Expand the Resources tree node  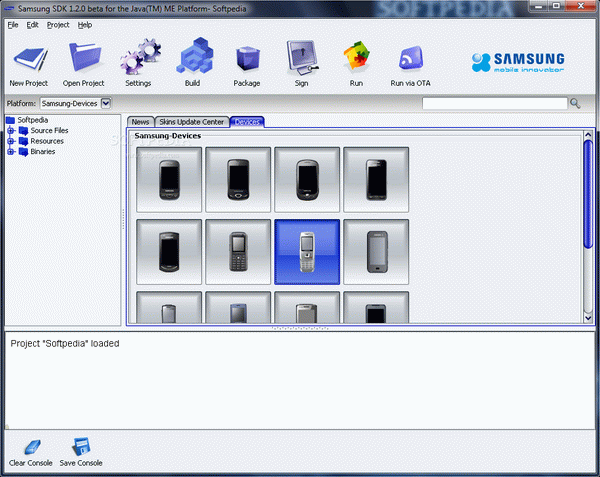point(12,142)
